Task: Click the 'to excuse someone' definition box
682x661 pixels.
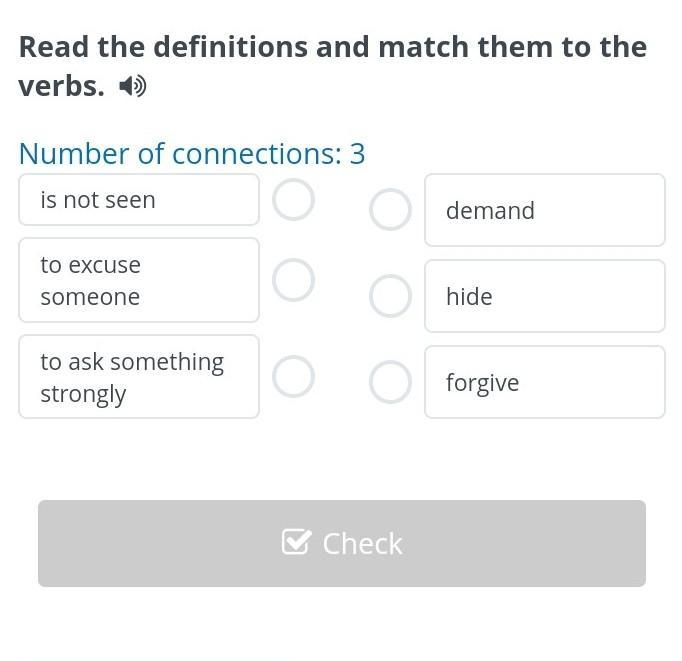Action: [x=139, y=280]
